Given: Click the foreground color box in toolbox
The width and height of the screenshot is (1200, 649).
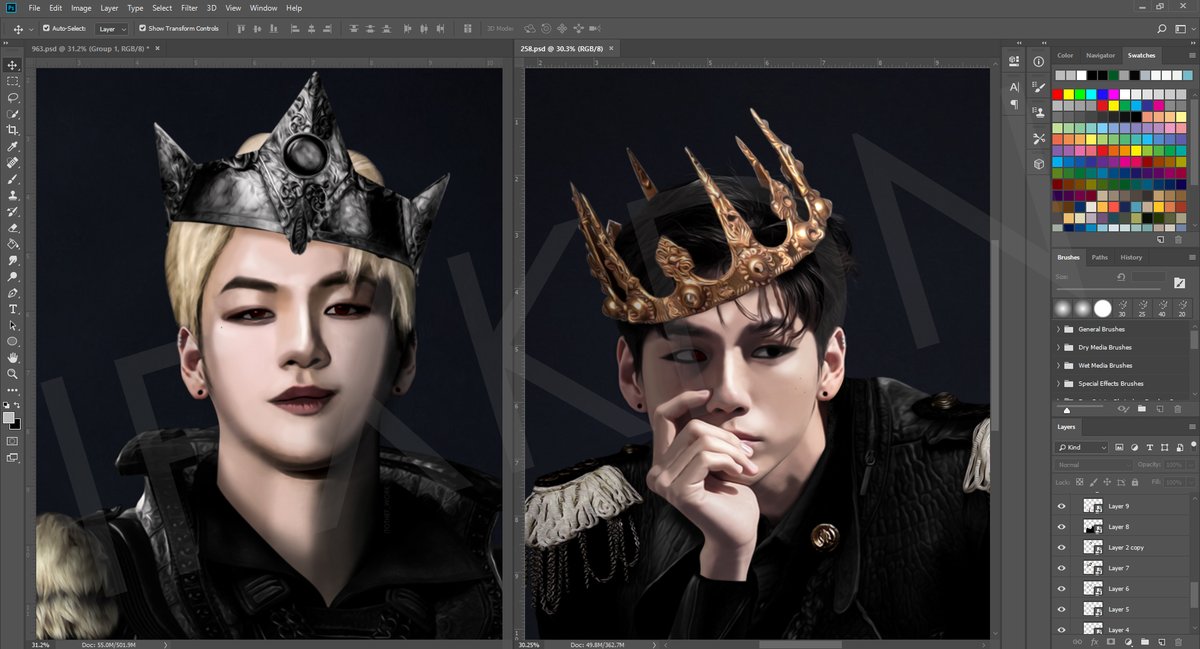Looking at the screenshot, I should point(9,418).
